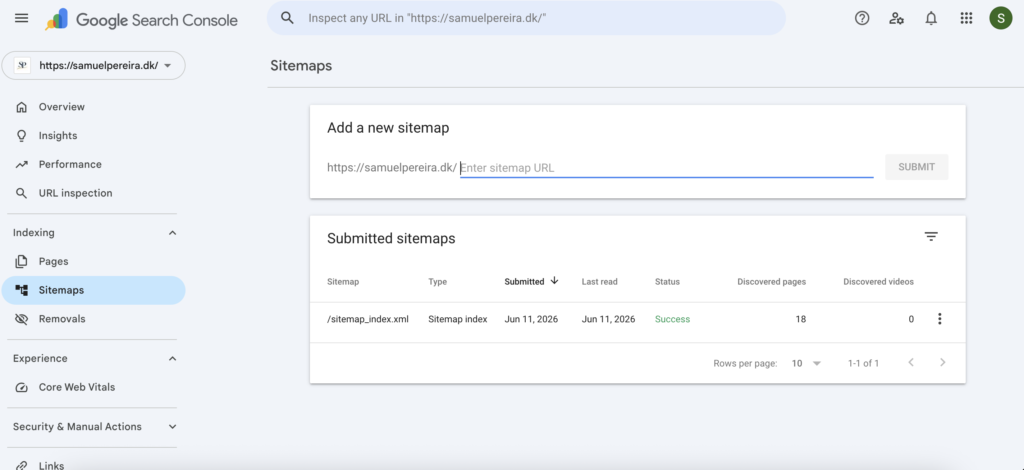Viewport: 1024px width, 470px height.
Task: Click the Links icon in sidebar
Action: [22, 465]
